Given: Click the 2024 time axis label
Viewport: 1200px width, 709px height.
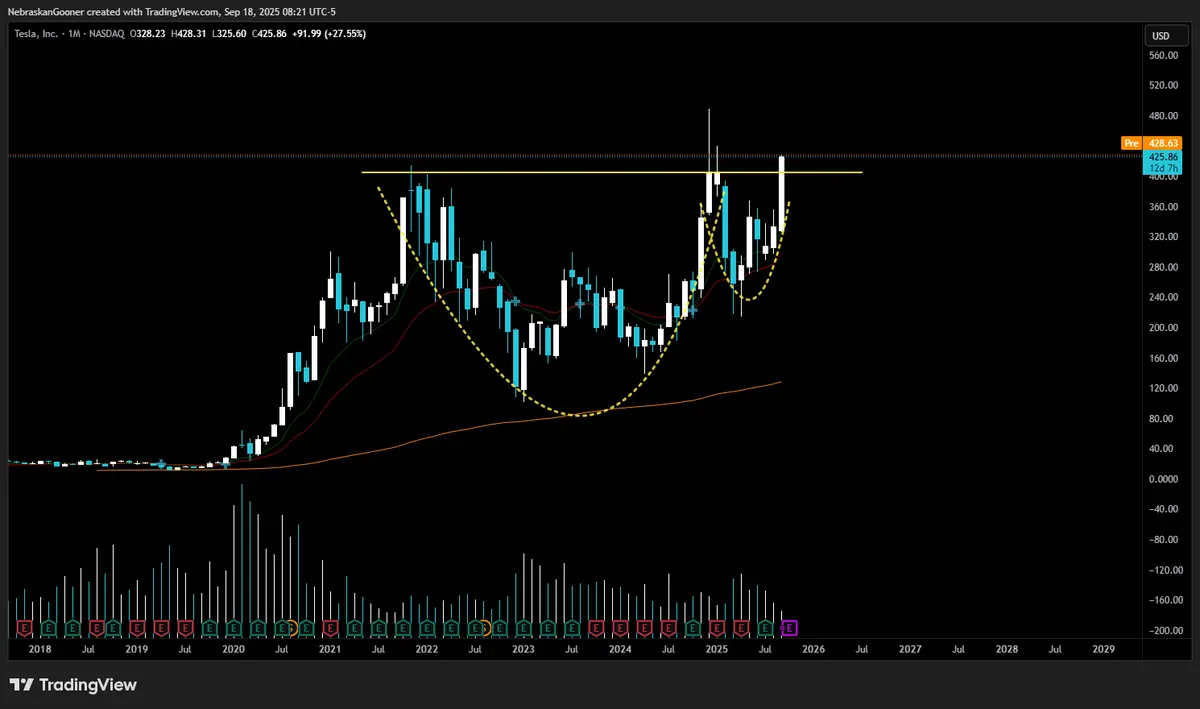Looking at the screenshot, I should point(620,649).
